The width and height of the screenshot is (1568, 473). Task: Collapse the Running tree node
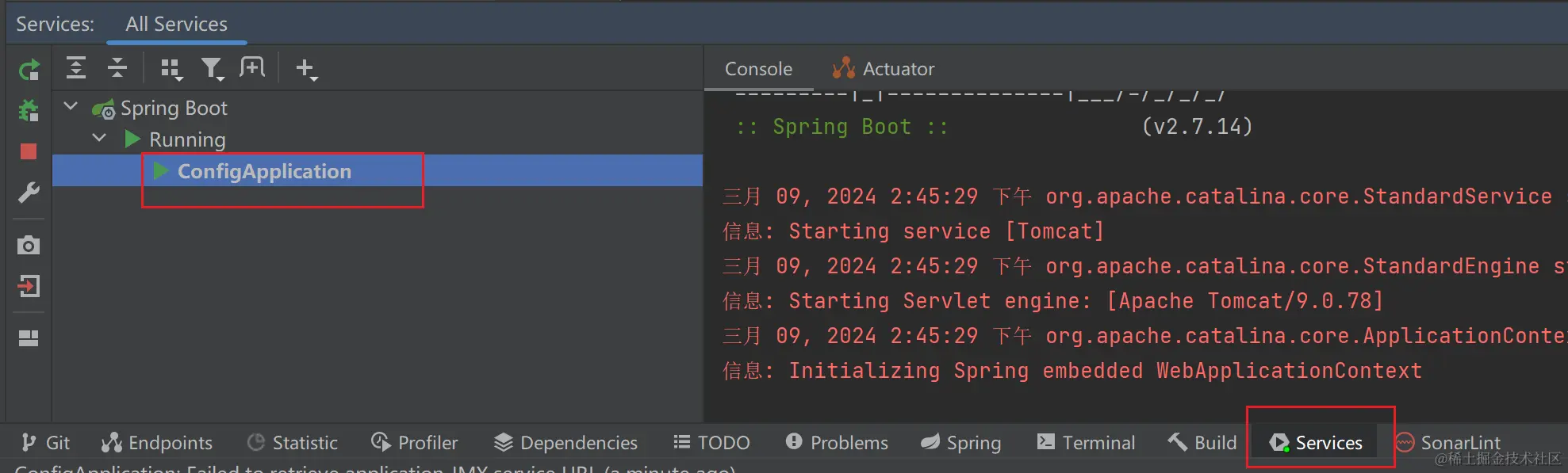coord(99,138)
